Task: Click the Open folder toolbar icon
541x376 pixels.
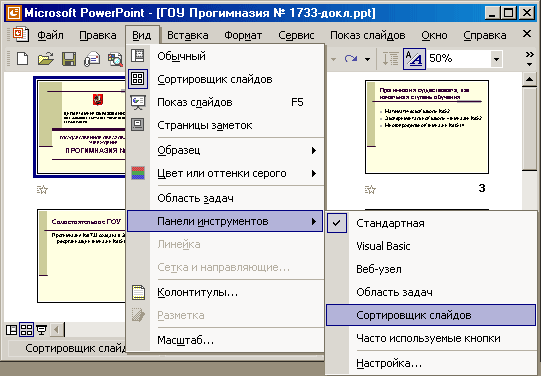Action: [x=46, y=59]
